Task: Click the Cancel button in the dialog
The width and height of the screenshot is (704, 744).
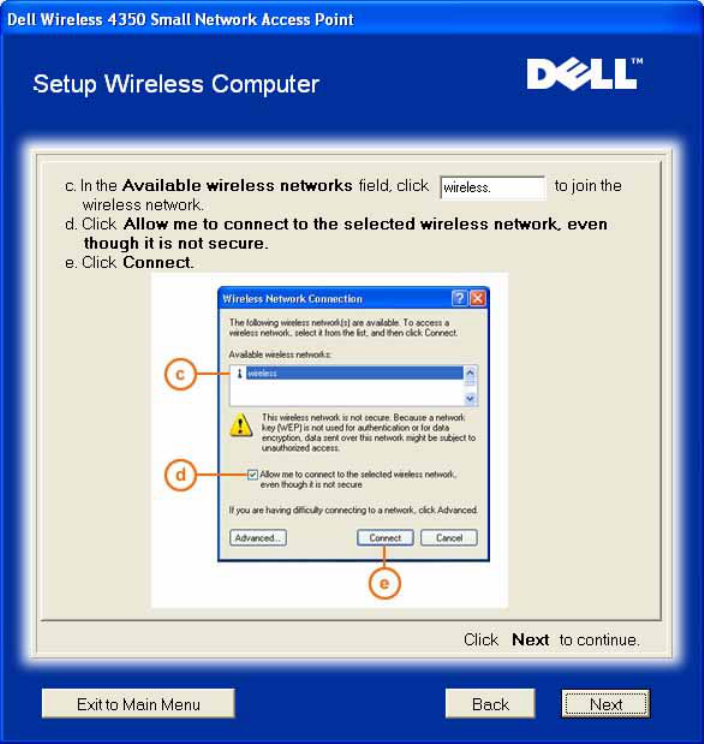Action: (x=449, y=538)
